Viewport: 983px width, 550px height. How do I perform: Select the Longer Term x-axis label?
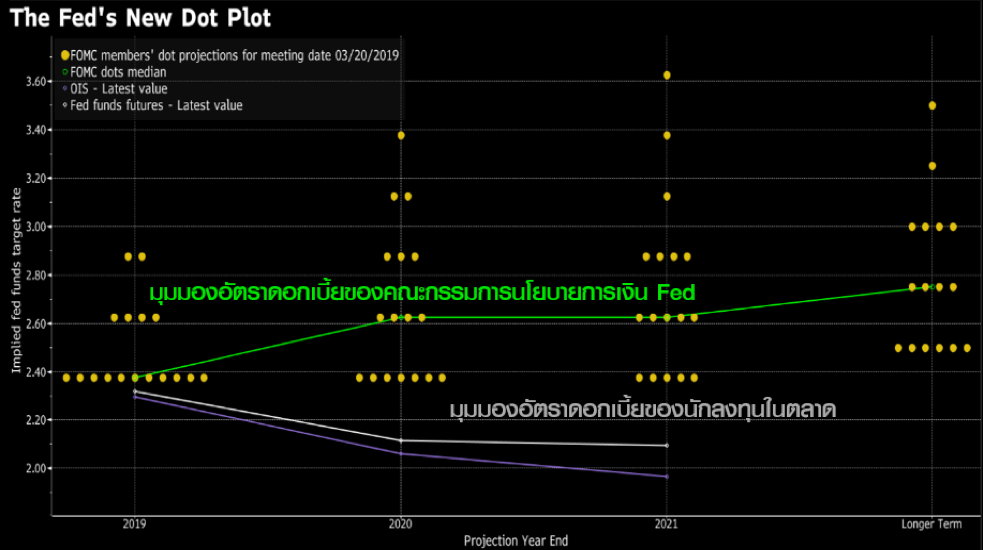tap(931, 523)
